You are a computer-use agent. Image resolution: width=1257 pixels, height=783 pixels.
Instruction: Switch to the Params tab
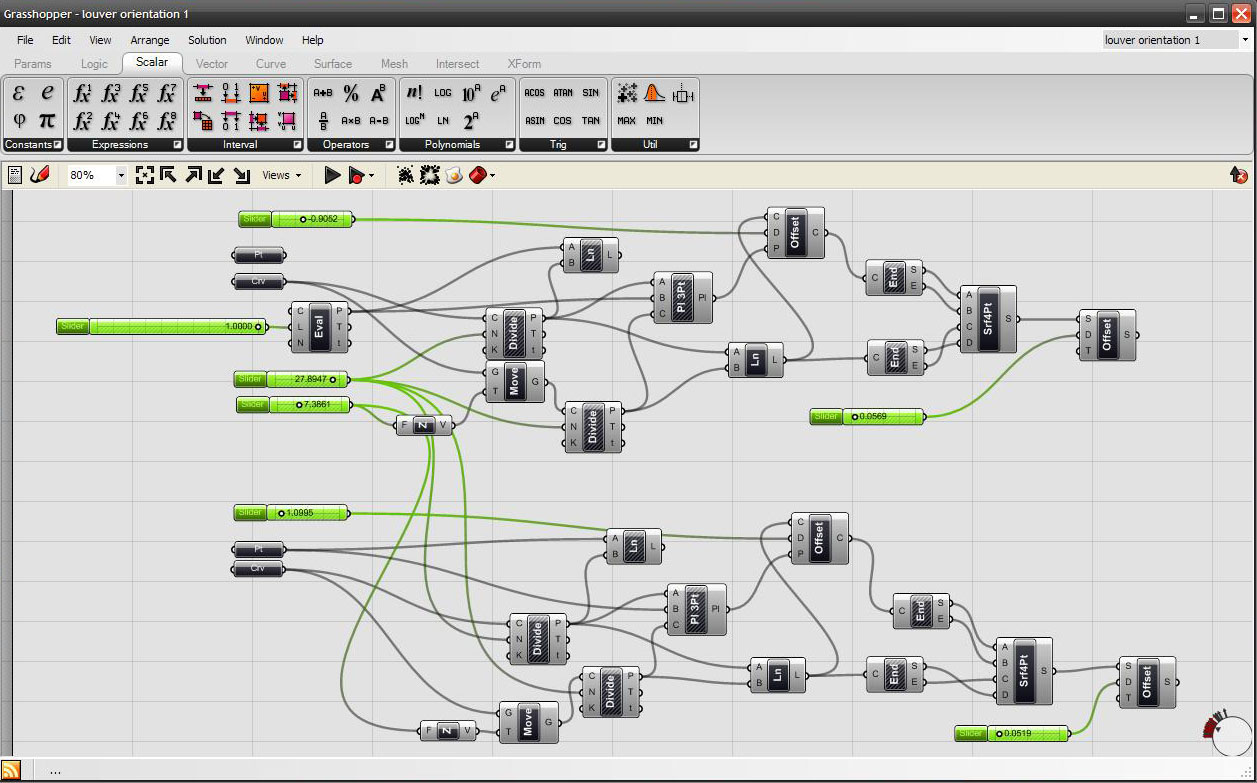tap(33, 64)
